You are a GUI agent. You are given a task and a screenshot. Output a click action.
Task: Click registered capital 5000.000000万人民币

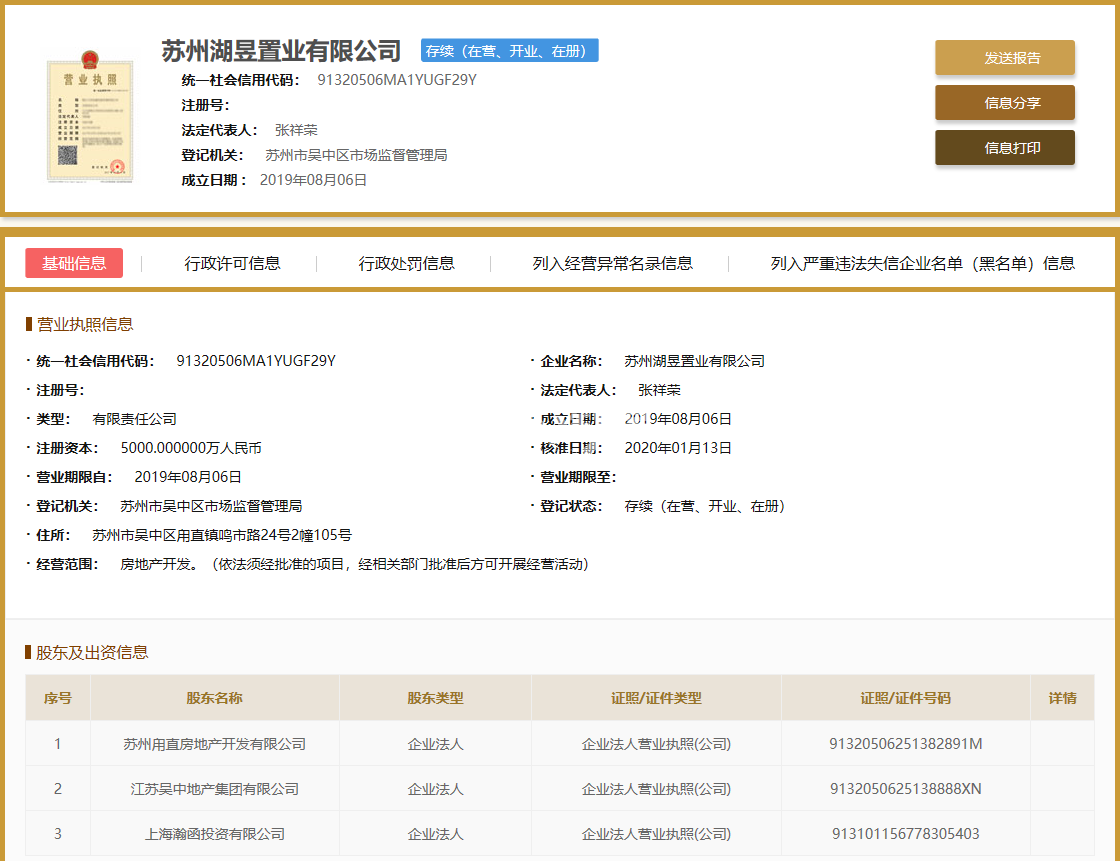[x=191, y=448]
